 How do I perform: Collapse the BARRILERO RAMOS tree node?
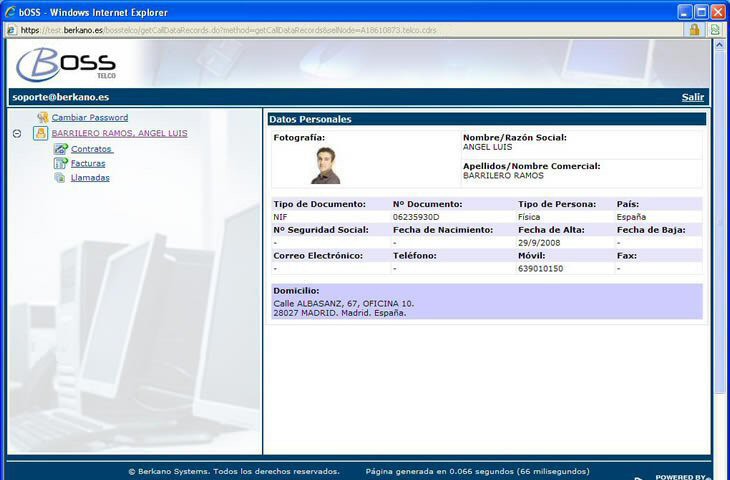[17, 133]
